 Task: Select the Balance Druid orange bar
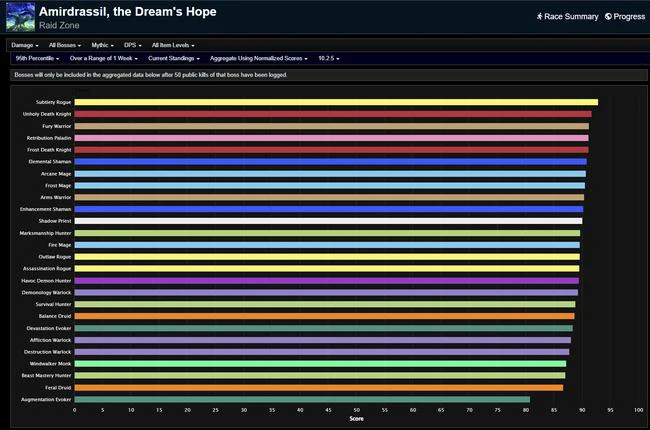[x=325, y=316]
